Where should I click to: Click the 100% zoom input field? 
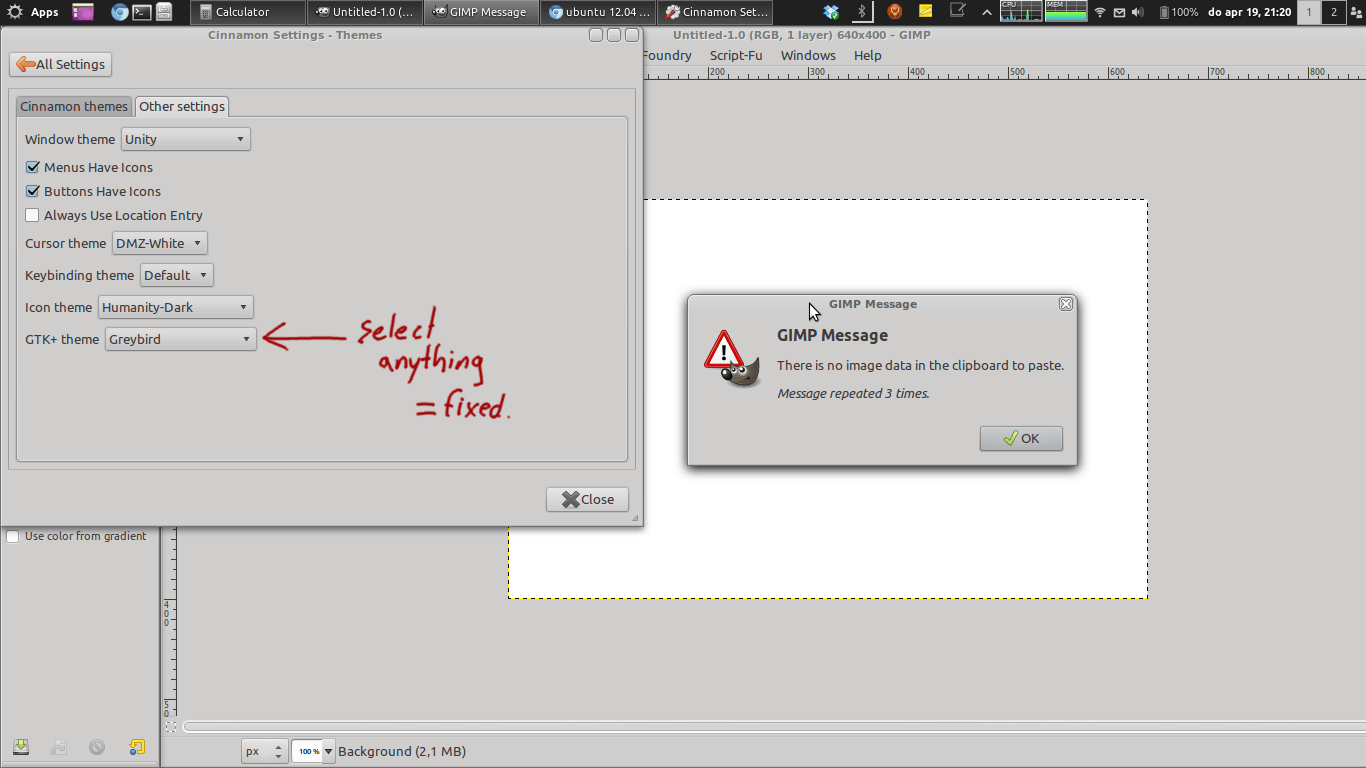point(307,751)
